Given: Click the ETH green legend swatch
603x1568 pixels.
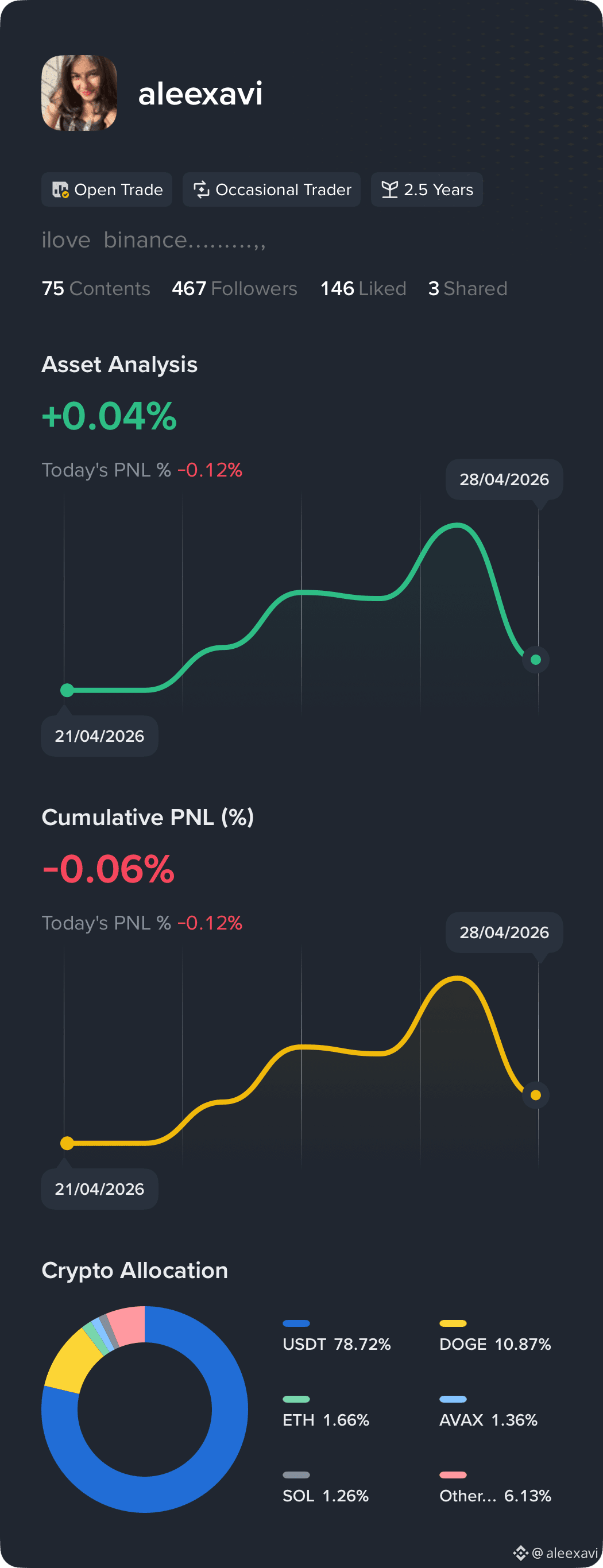Looking at the screenshot, I should [x=296, y=1399].
